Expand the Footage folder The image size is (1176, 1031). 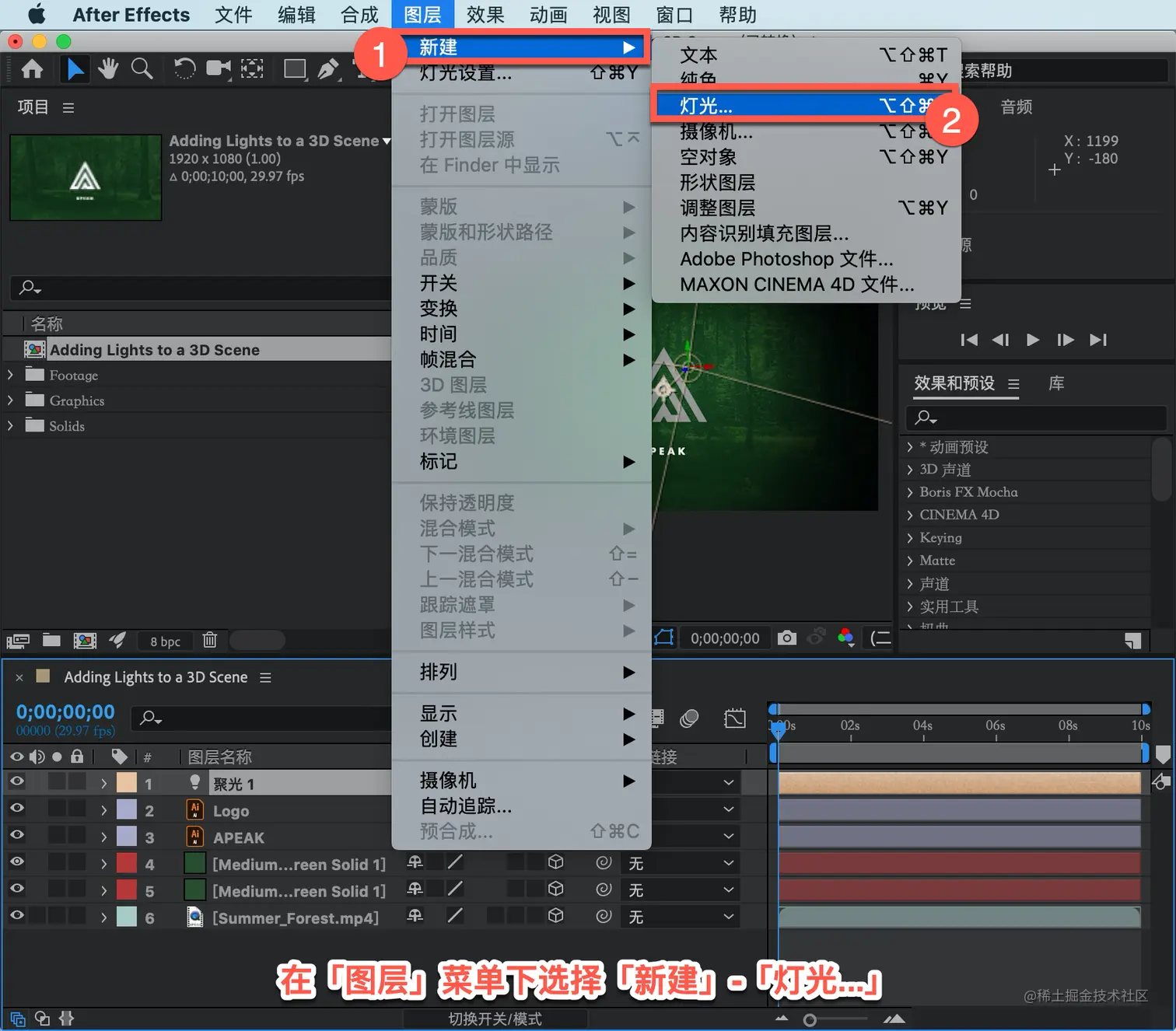[x=10, y=375]
